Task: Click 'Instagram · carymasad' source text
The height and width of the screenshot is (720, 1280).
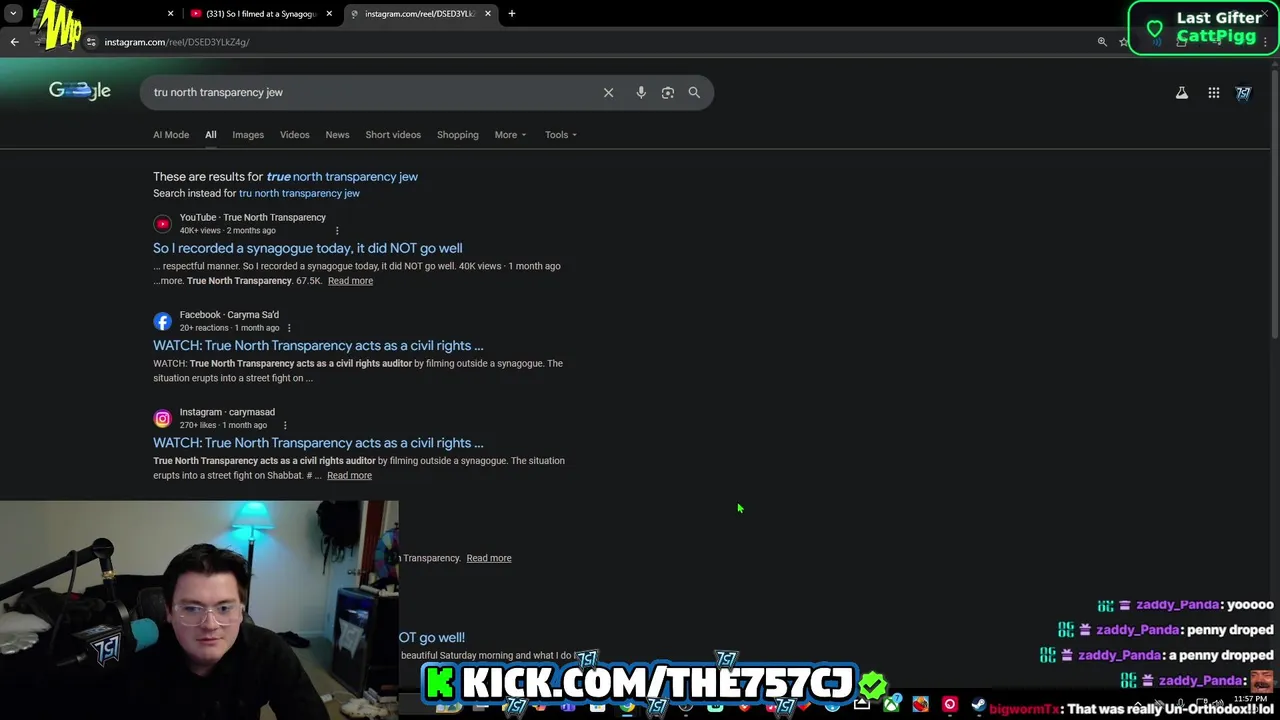Action: (227, 412)
